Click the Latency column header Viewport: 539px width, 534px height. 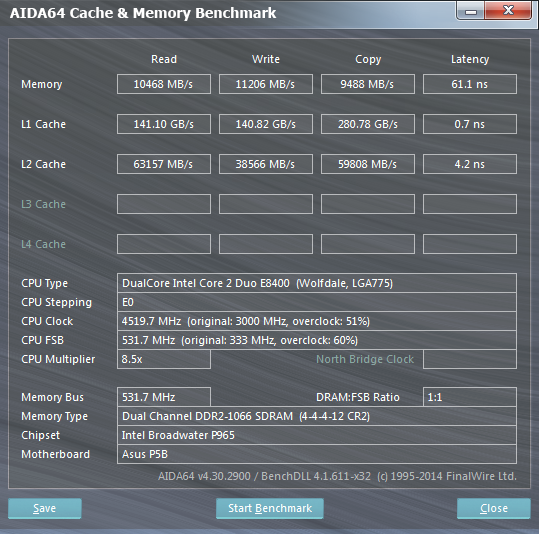point(470,59)
